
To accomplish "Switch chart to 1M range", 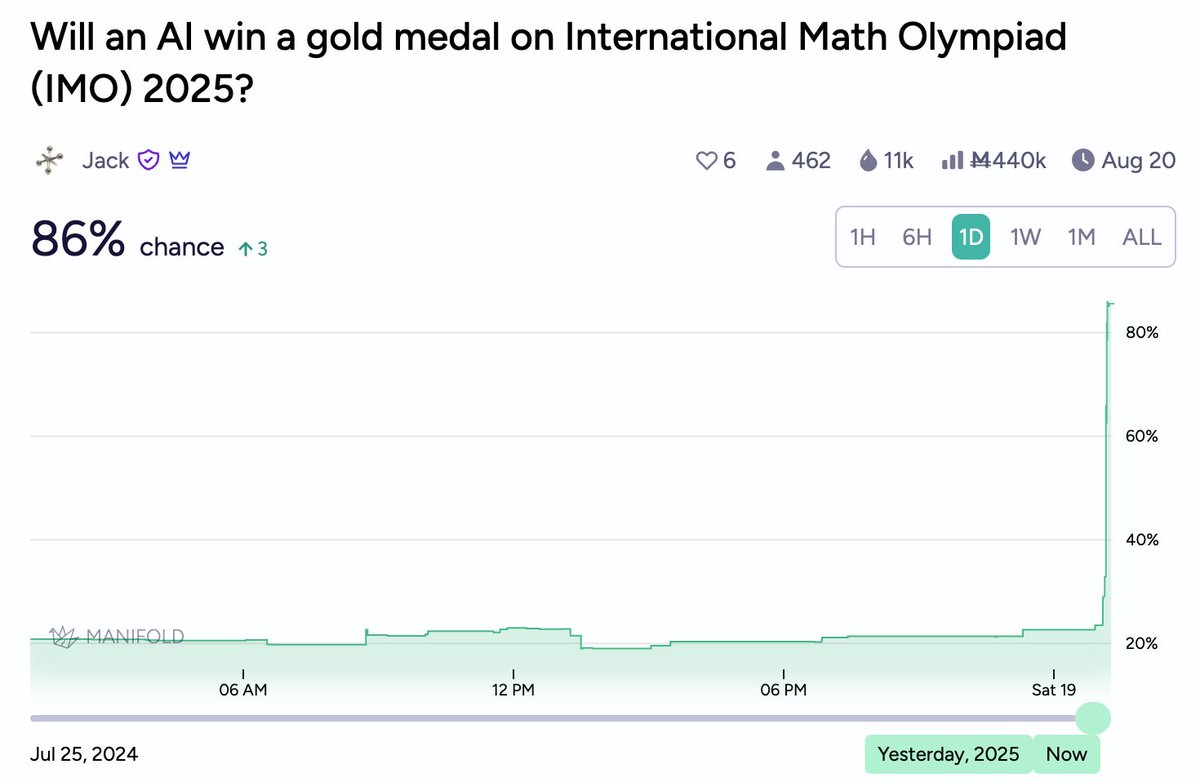I will [1082, 237].
